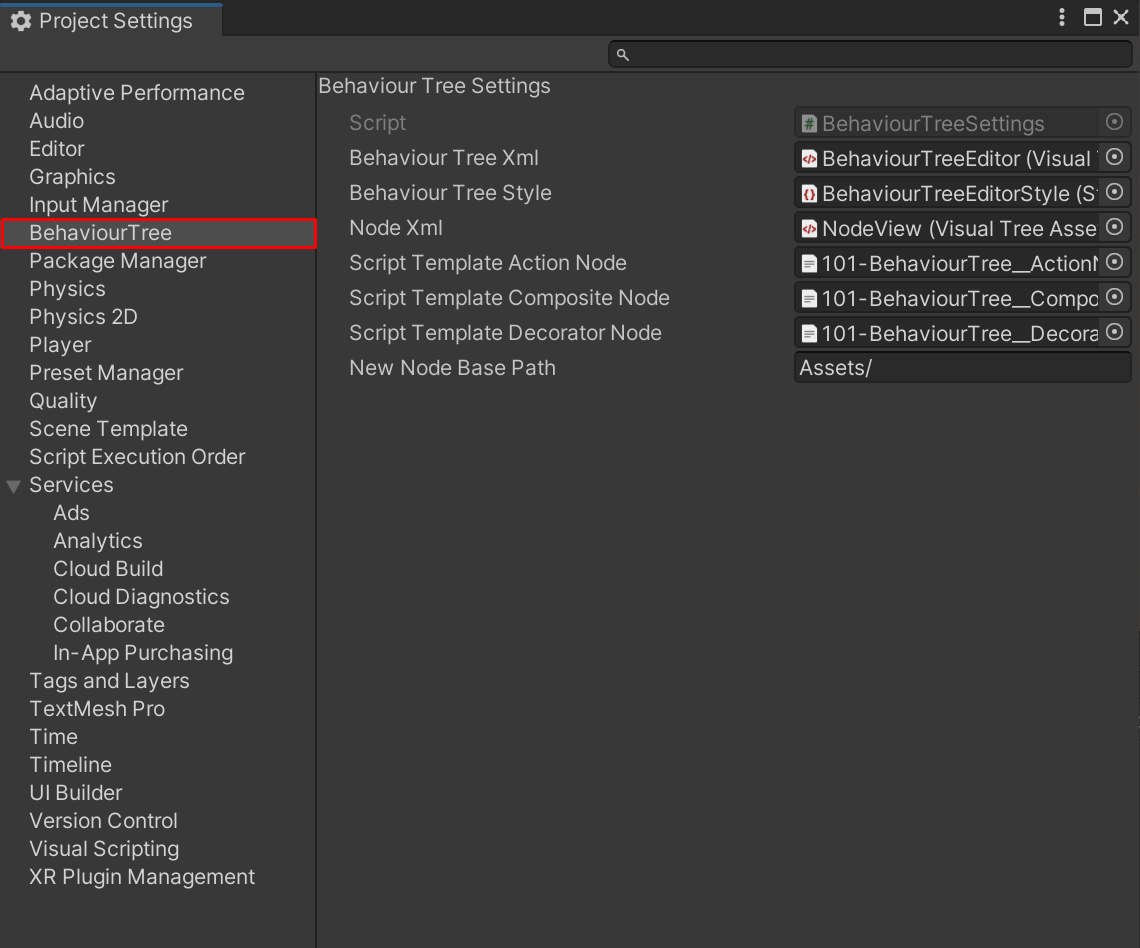Open Cloud Diagnostics under Services
The height and width of the screenshot is (948, 1140).
click(141, 597)
